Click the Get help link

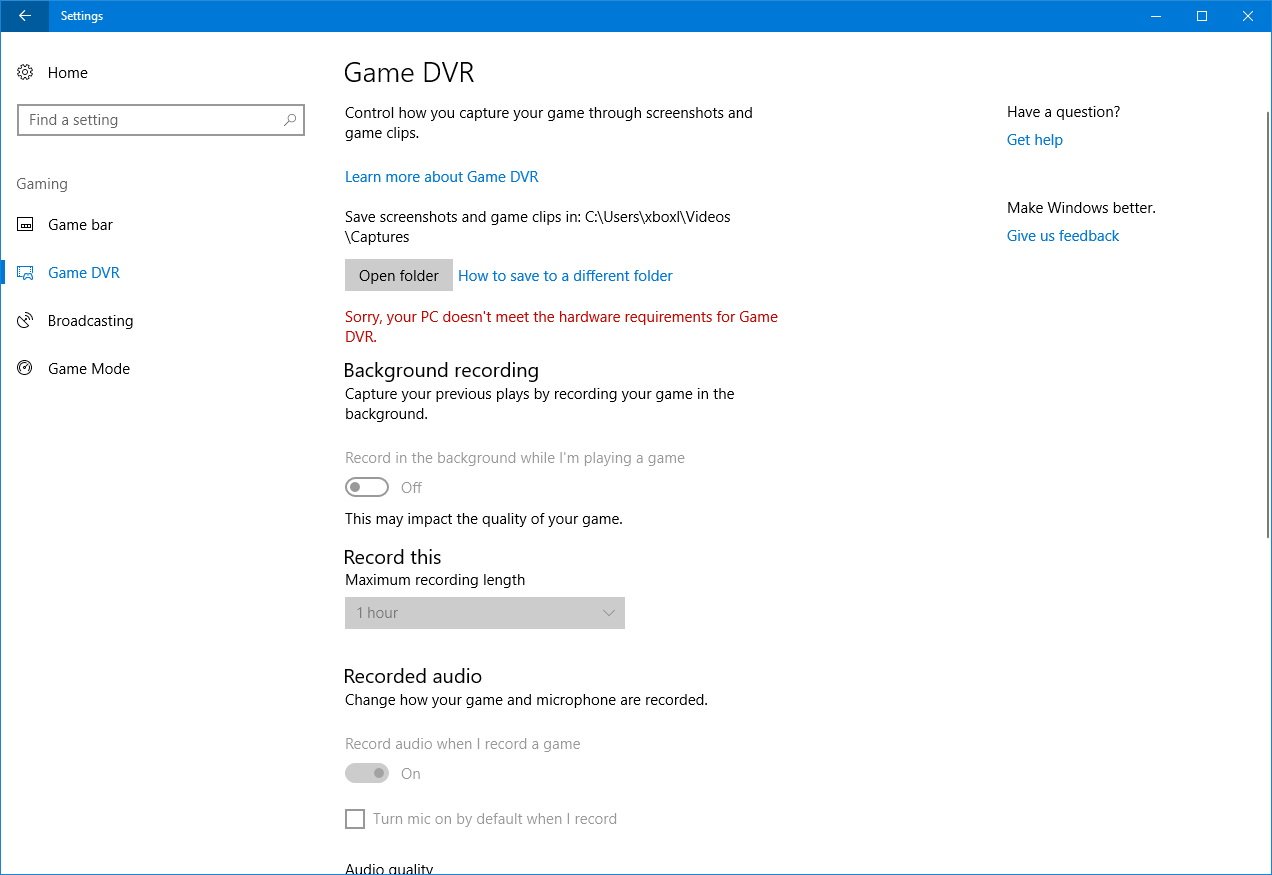1034,140
